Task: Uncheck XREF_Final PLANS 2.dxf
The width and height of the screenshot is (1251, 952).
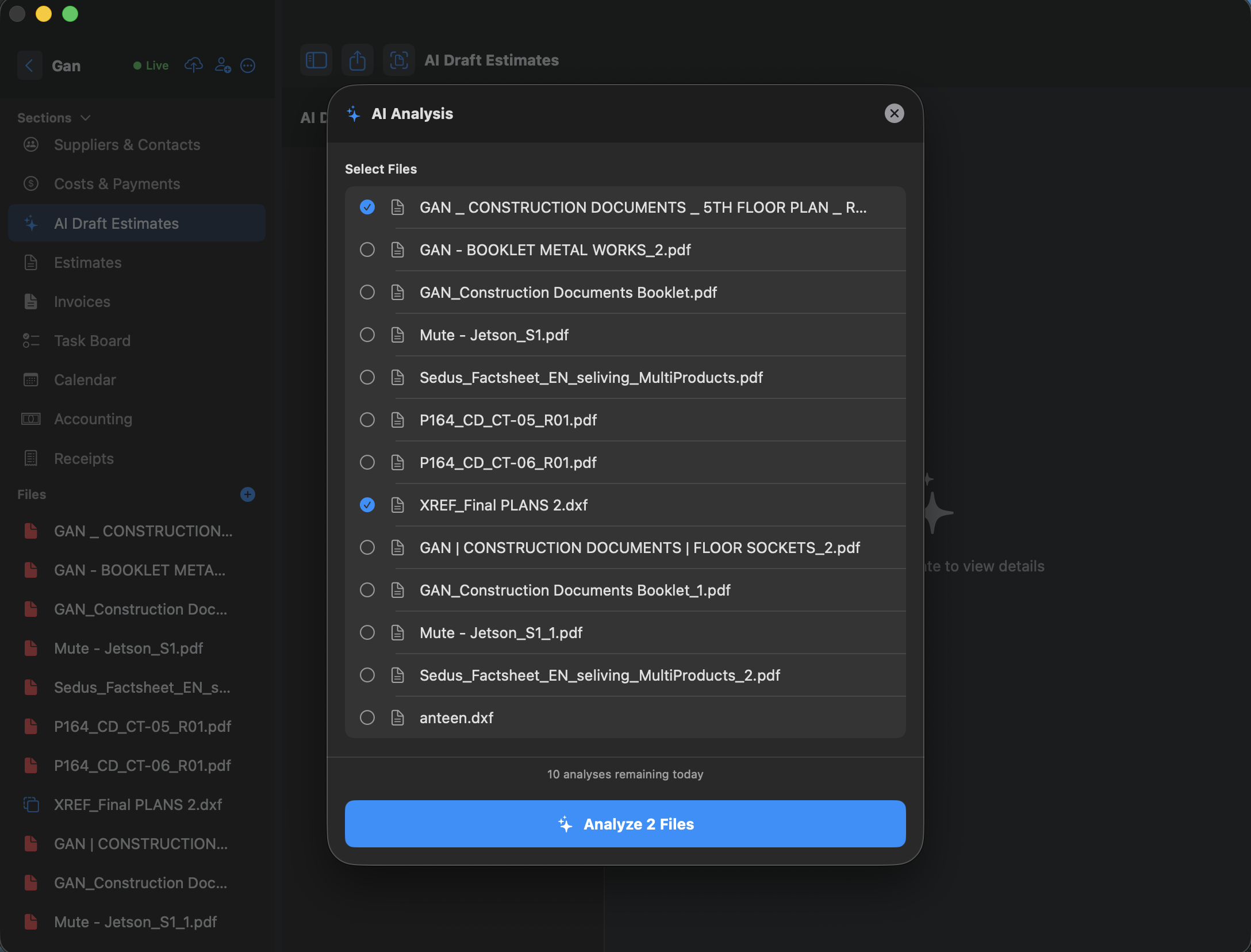Action: click(367, 505)
